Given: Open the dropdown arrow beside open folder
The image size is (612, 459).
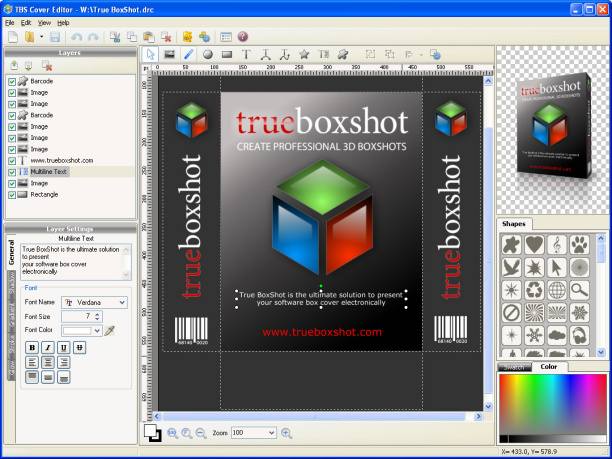Looking at the screenshot, I should (41, 37).
